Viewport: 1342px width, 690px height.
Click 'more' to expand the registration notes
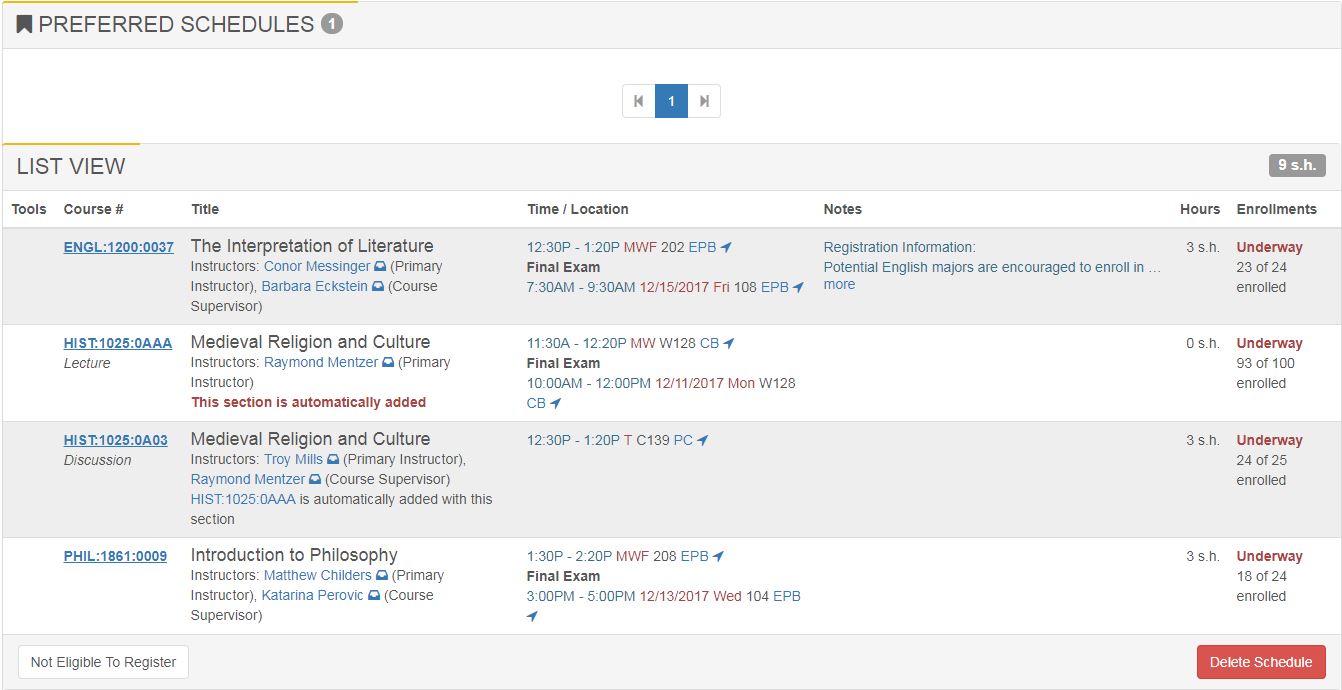tap(839, 285)
